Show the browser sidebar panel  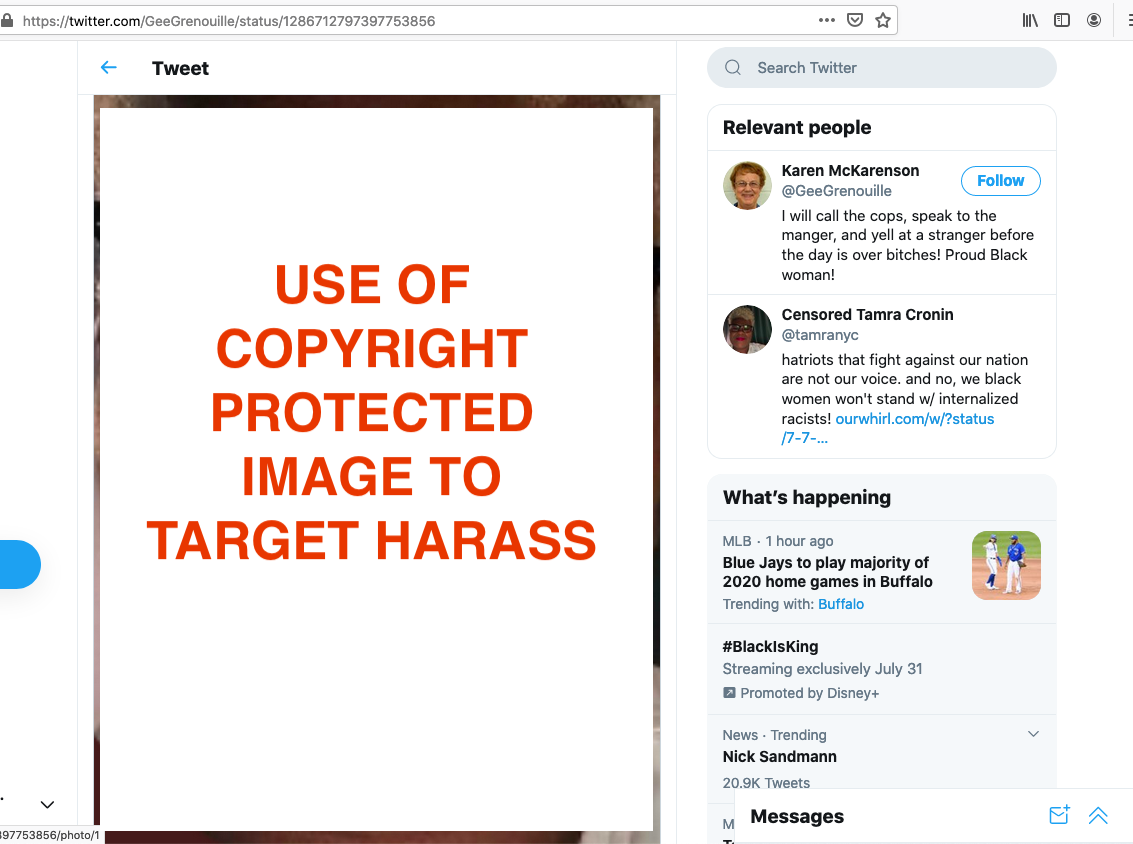coord(1062,20)
